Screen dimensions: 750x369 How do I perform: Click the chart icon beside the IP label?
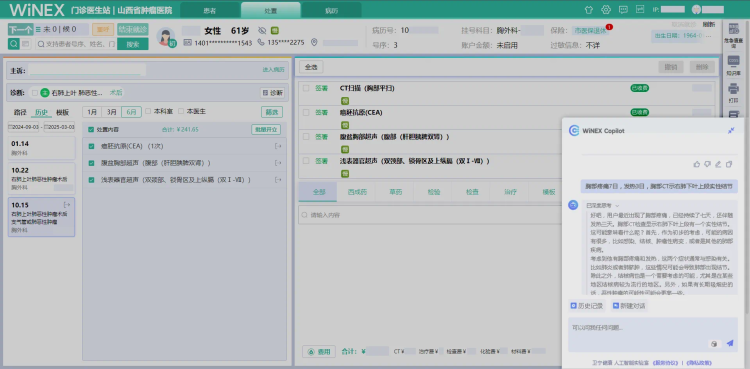click(640, 9)
